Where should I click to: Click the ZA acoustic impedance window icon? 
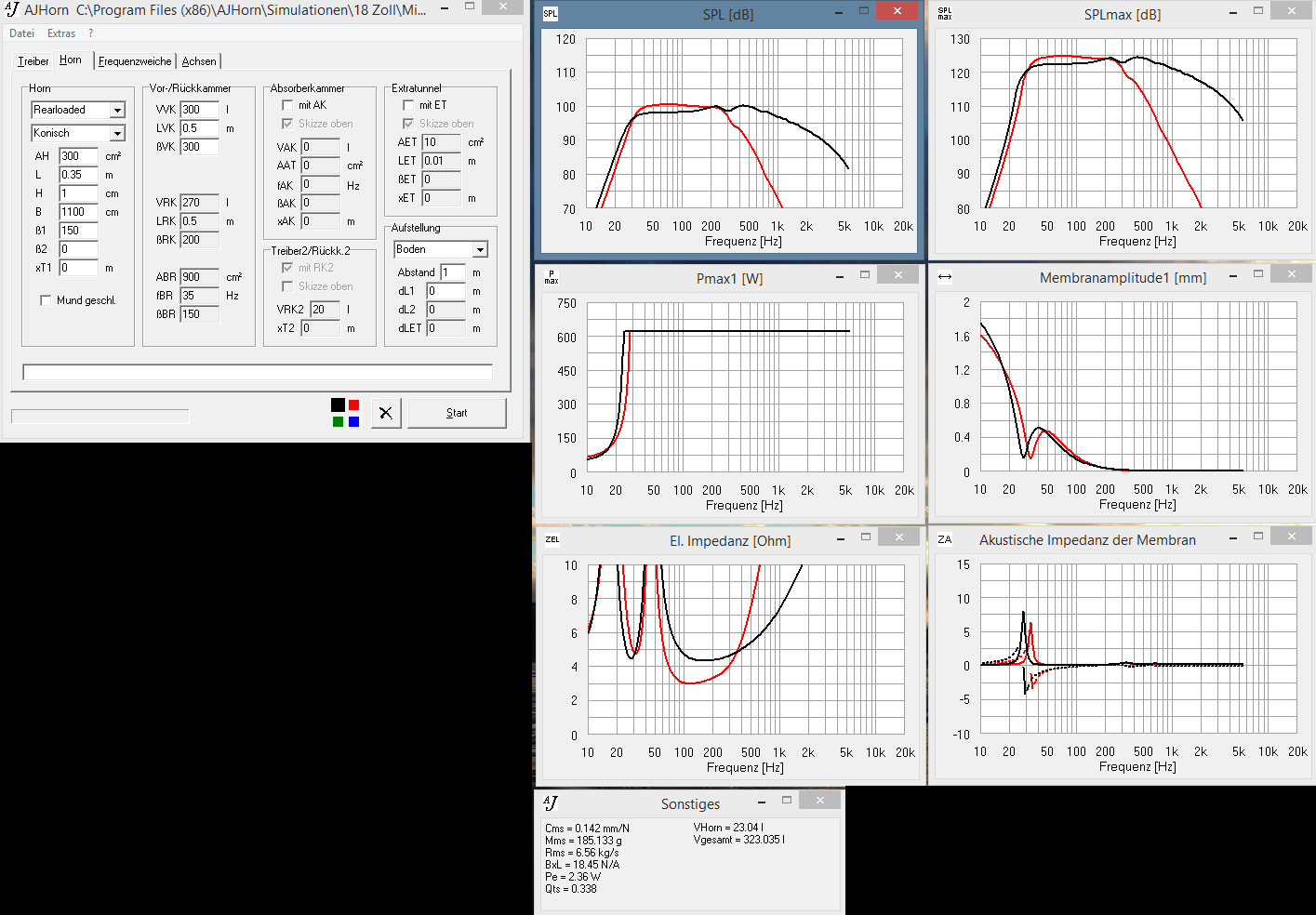coord(945,539)
